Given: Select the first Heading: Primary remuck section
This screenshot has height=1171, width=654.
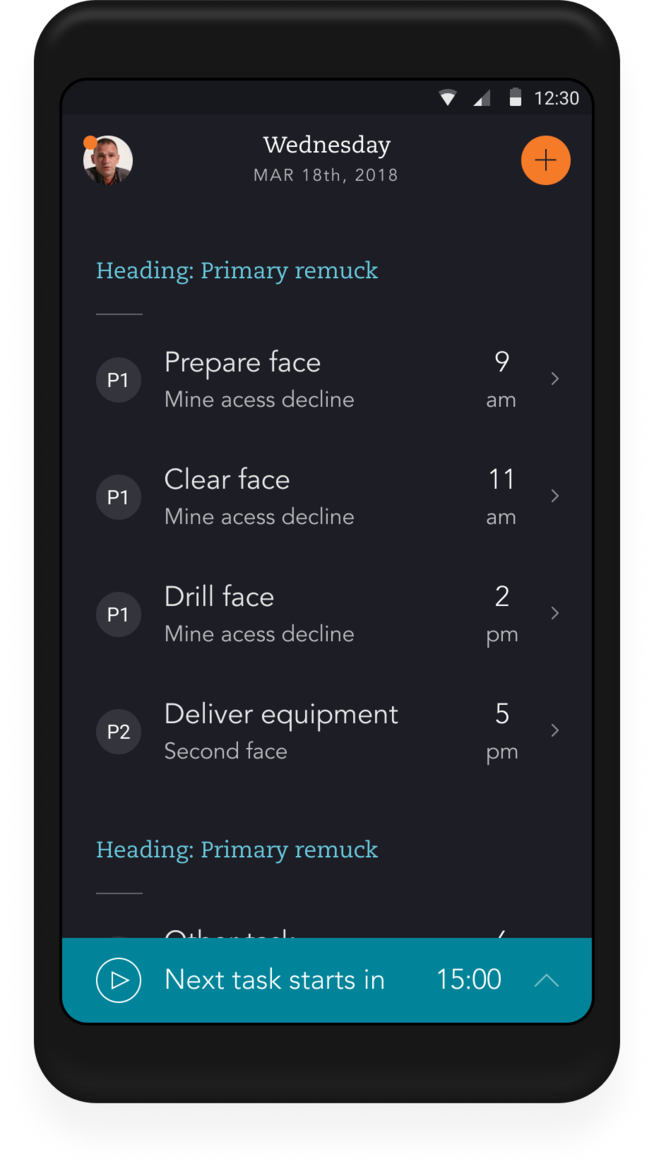Looking at the screenshot, I should tap(237, 270).
